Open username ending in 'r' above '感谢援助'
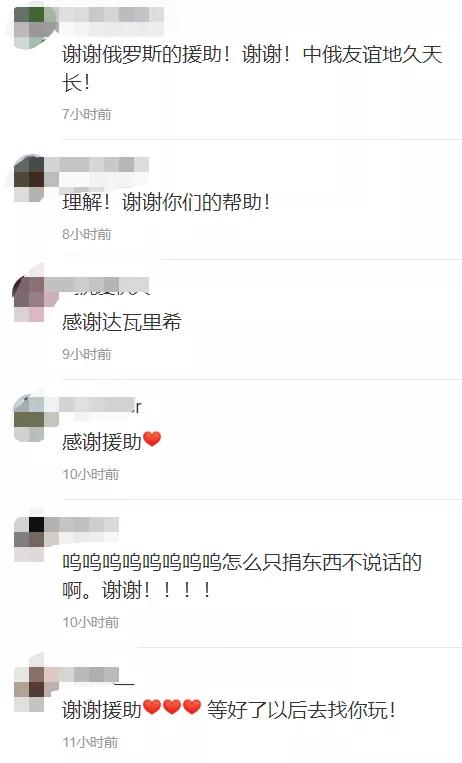This screenshot has width=462, height=763. click(x=101, y=406)
